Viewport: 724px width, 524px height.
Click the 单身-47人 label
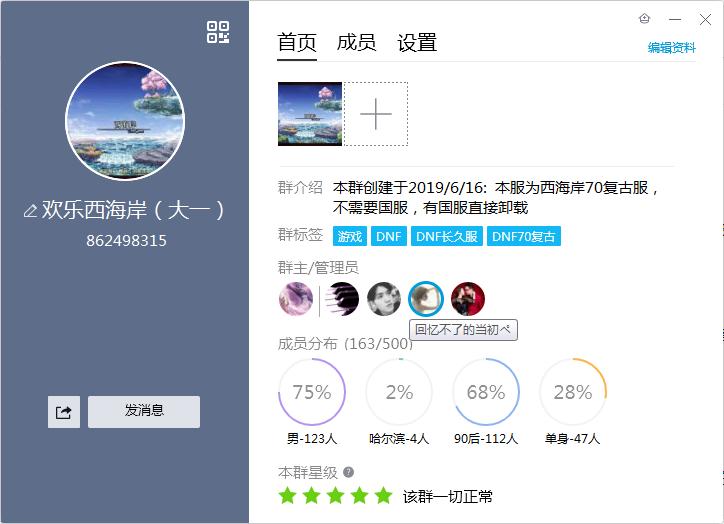tap(573, 438)
